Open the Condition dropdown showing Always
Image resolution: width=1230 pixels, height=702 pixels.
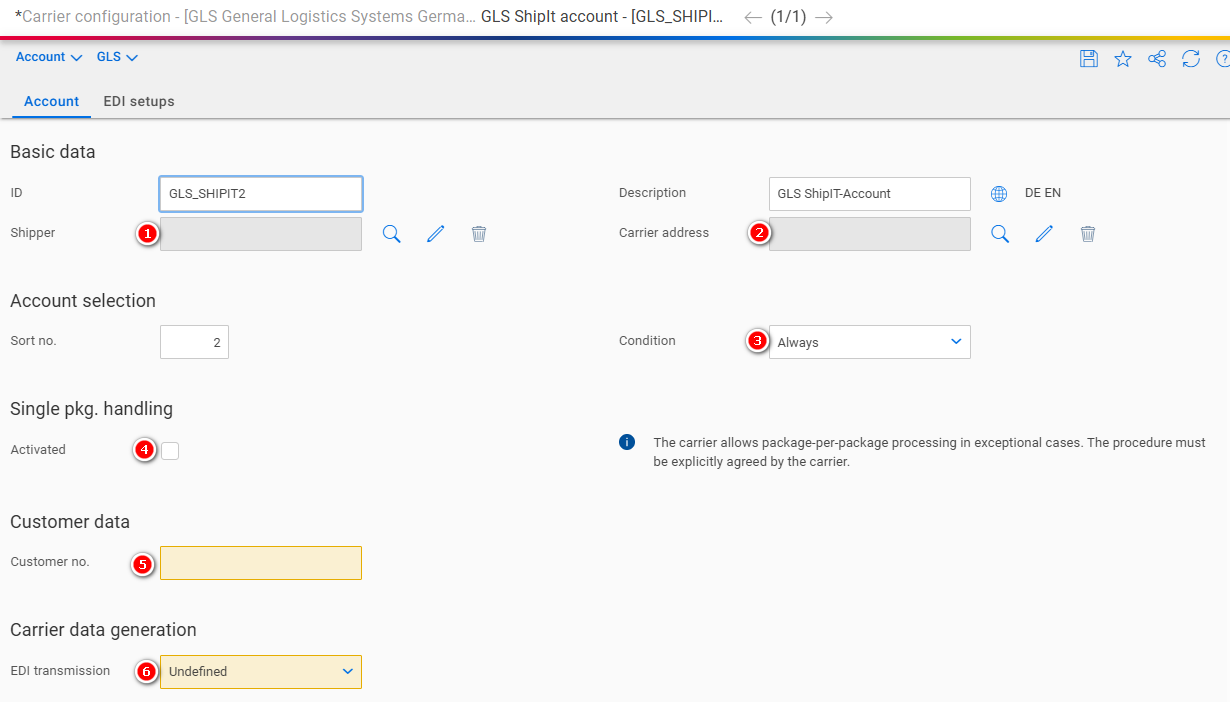point(870,342)
